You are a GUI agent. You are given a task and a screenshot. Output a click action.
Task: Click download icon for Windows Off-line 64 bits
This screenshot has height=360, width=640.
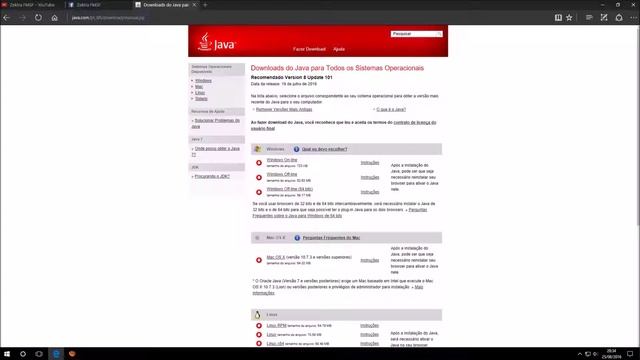pos(259,192)
